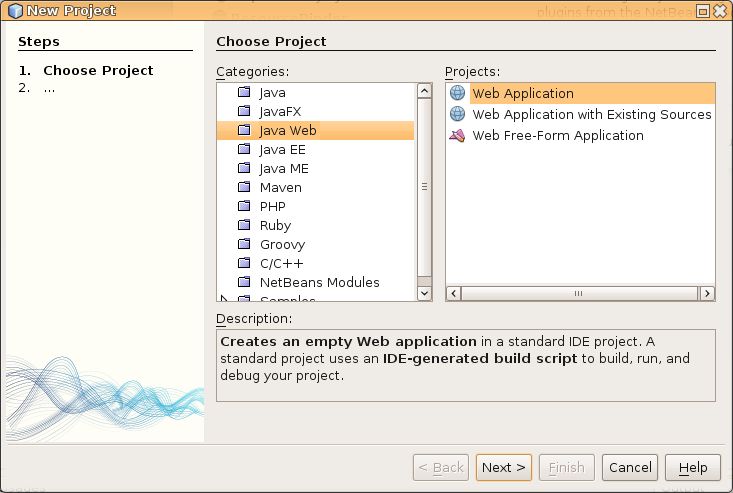Select the NetBeans Modules category
Image resolution: width=733 pixels, height=493 pixels.
pyautogui.click(x=320, y=282)
